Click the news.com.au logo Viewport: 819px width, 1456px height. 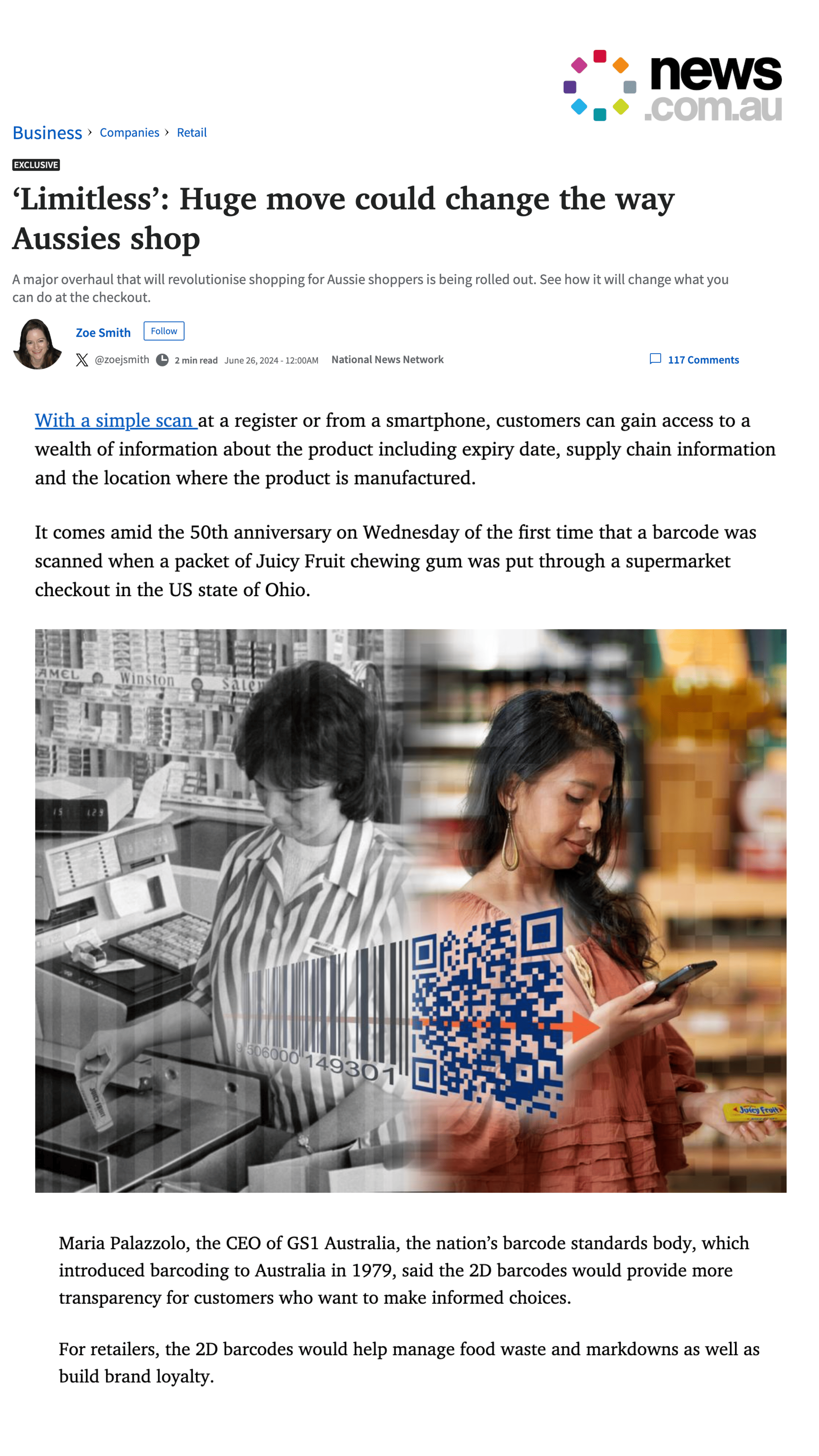coord(672,85)
